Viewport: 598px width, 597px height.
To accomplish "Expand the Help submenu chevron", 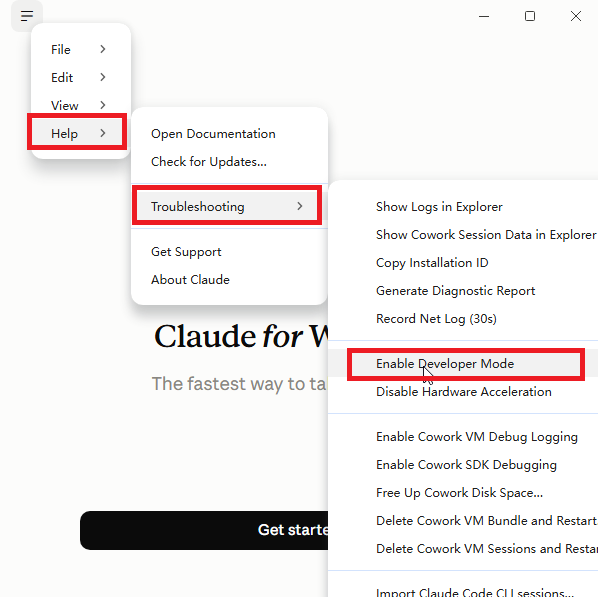I will coord(103,133).
